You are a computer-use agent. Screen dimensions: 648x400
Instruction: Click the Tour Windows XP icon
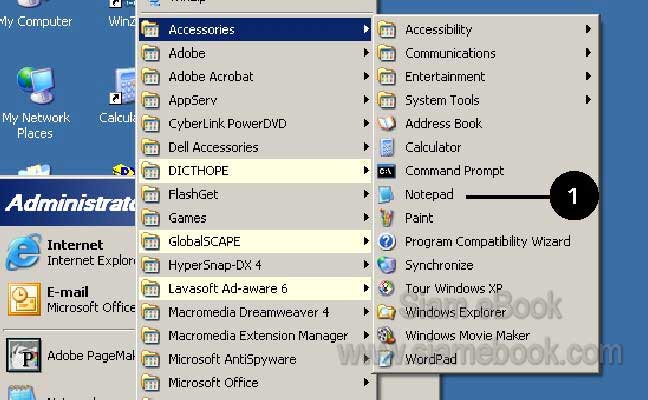tap(386, 288)
